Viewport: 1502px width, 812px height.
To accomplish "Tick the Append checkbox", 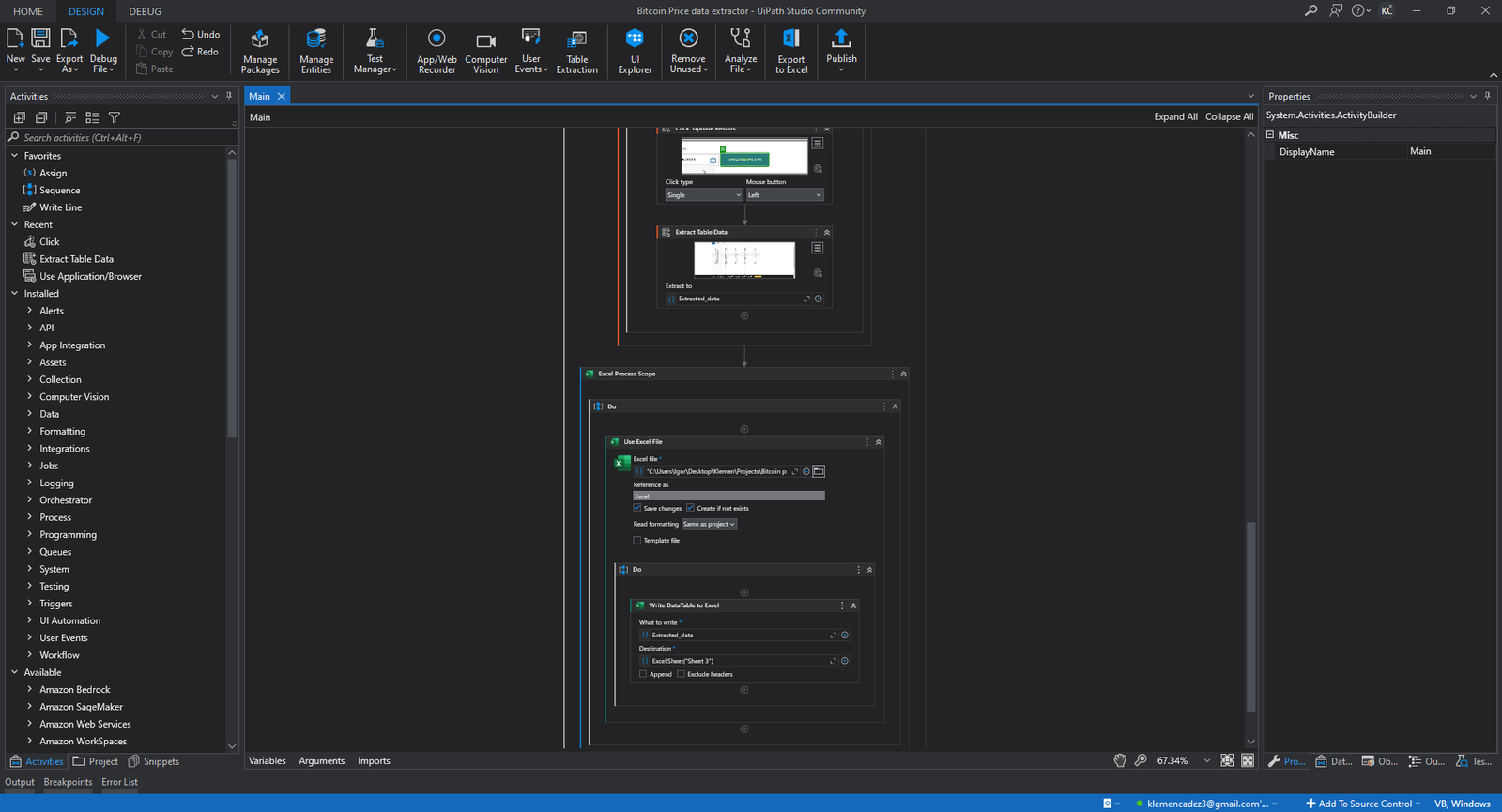I will (x=643, y=674).
